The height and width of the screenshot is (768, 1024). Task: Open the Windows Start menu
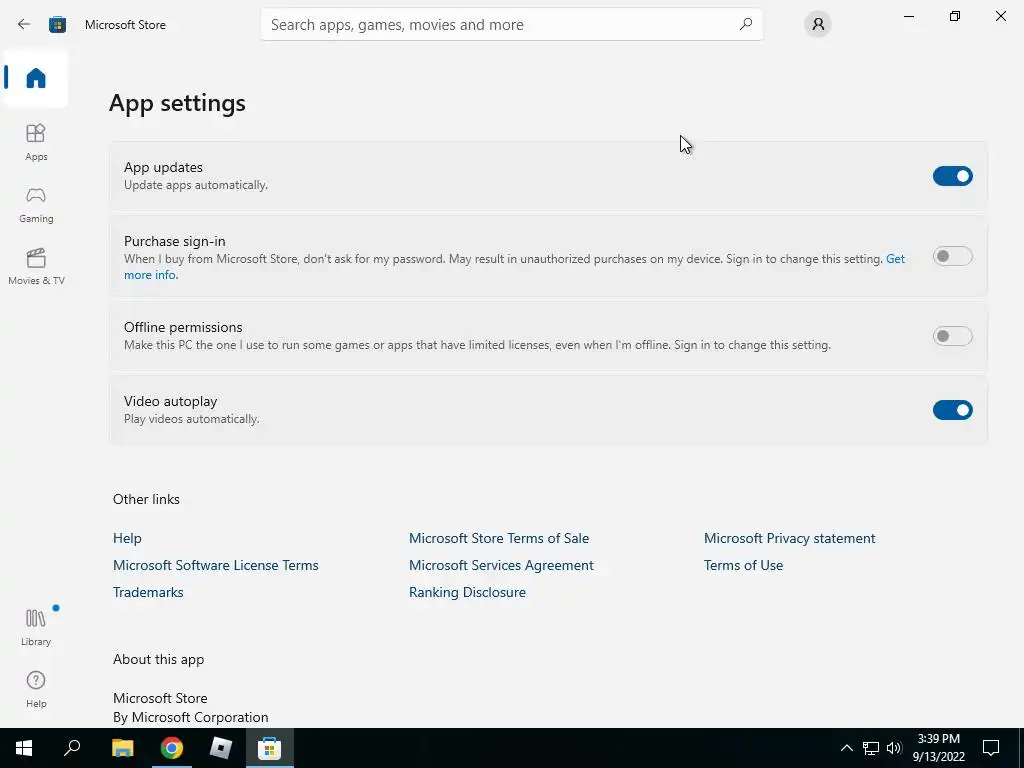tap(24, 748)
